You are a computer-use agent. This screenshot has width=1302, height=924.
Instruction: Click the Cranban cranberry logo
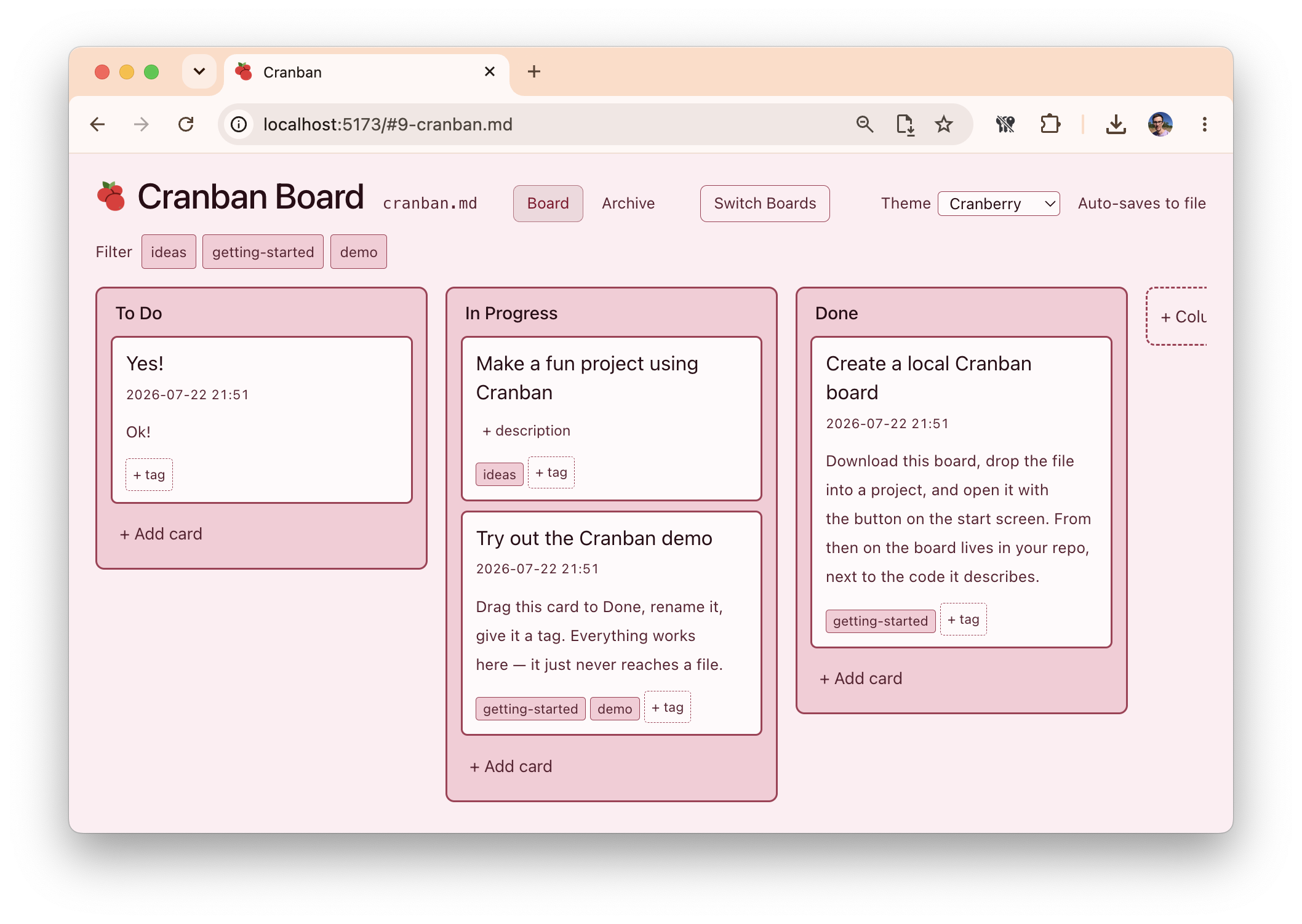tap(111, 197)
